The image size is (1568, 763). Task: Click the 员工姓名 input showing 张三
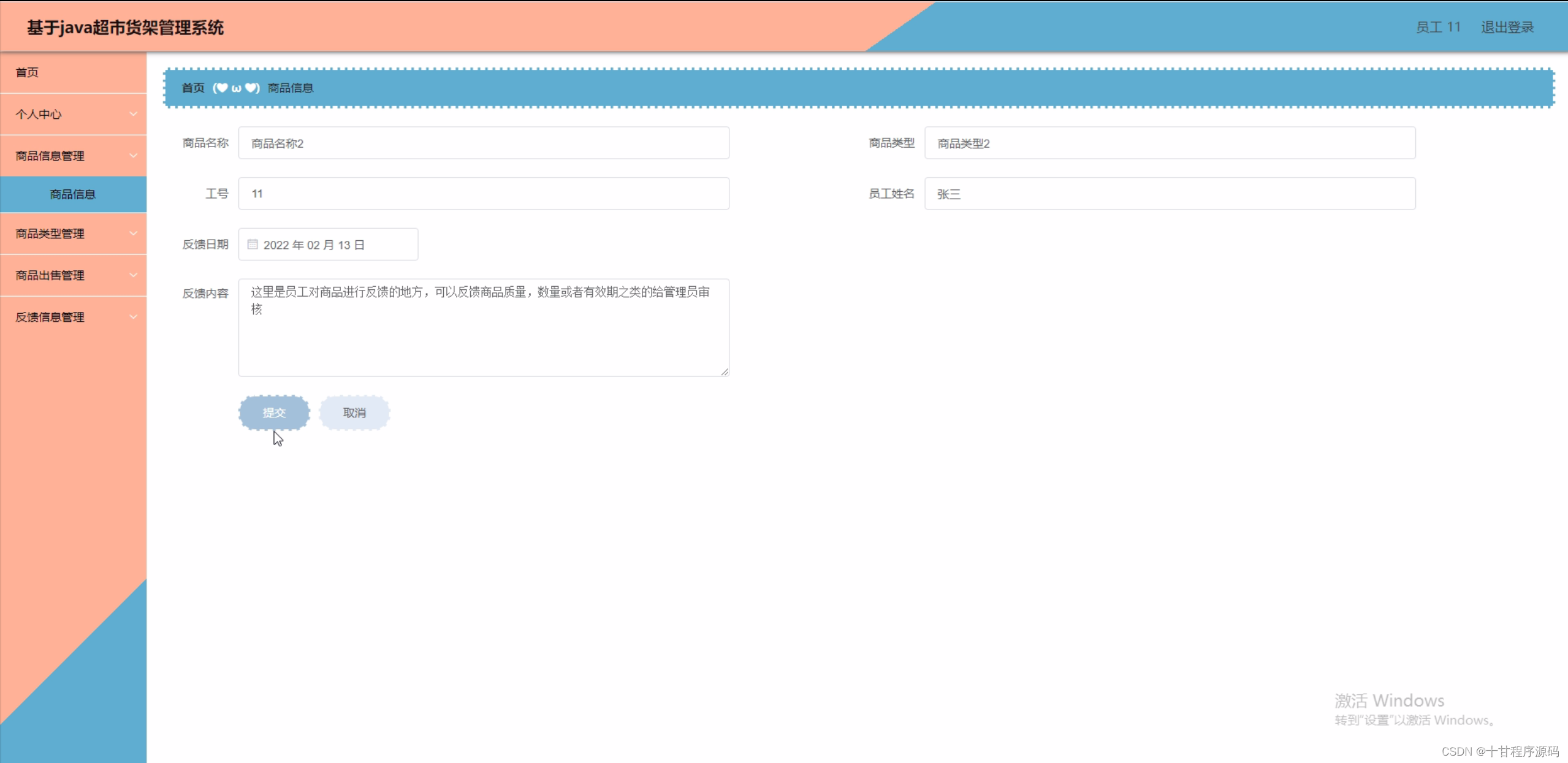tap(1170, 193)
